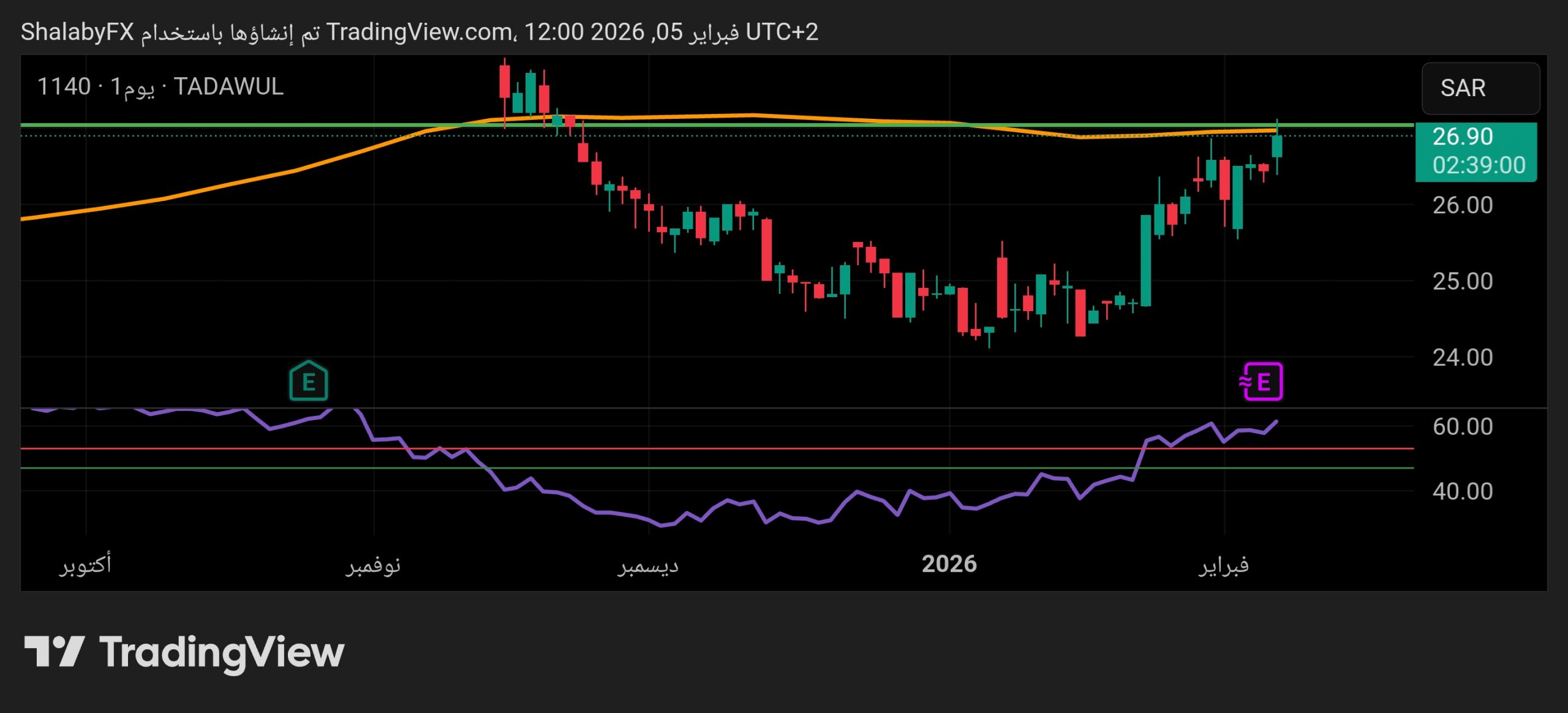
Task: Click the TradingView logo at bottom
Action: pos(184,652)
